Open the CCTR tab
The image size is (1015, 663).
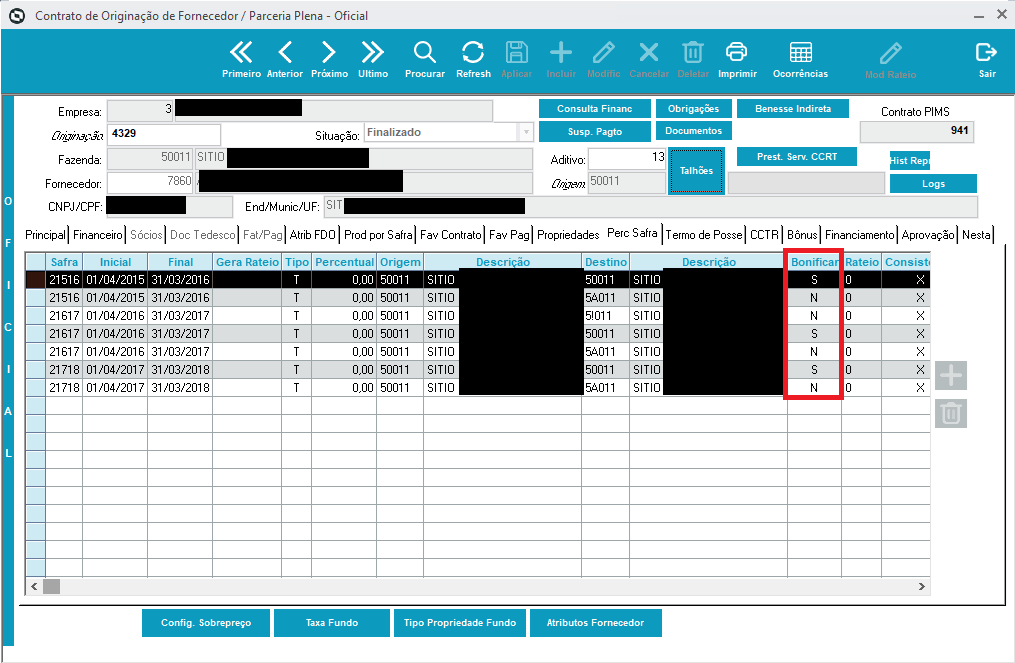pos(764,235)
